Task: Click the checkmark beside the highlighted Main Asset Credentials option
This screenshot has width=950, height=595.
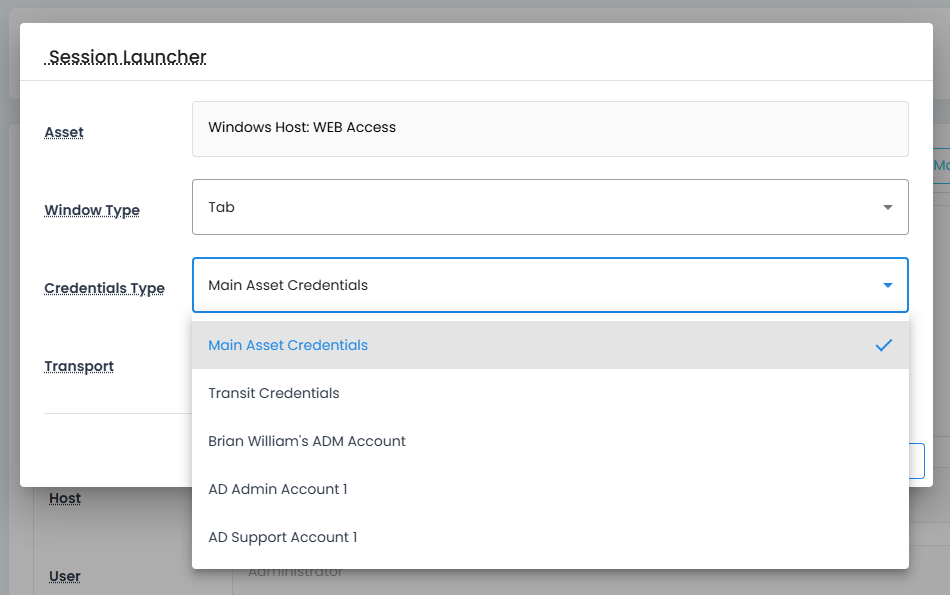Action: click(883, 345)
